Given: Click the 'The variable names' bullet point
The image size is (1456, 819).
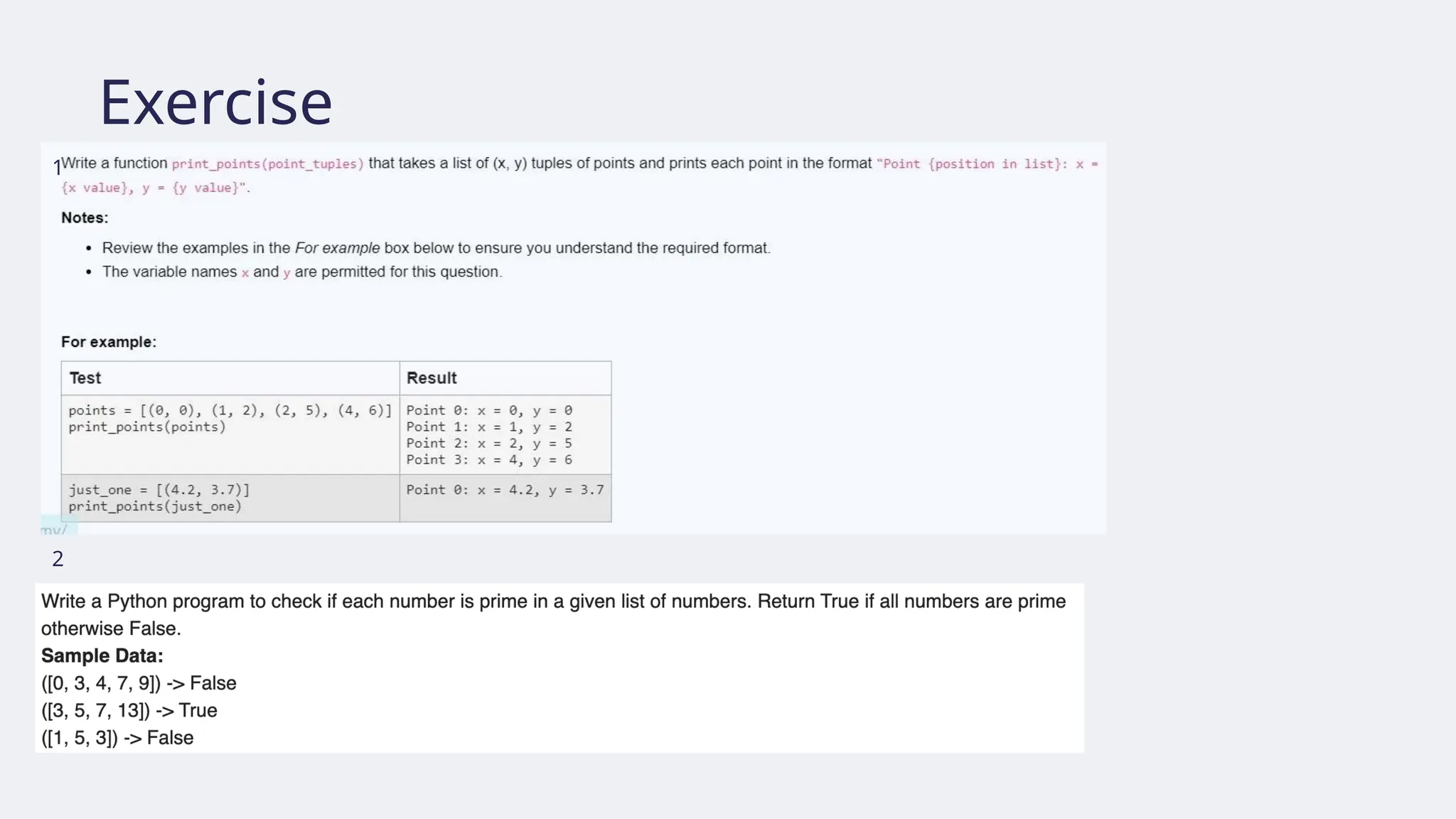Looking at the screenshot, I should click(x=301, y=272).
